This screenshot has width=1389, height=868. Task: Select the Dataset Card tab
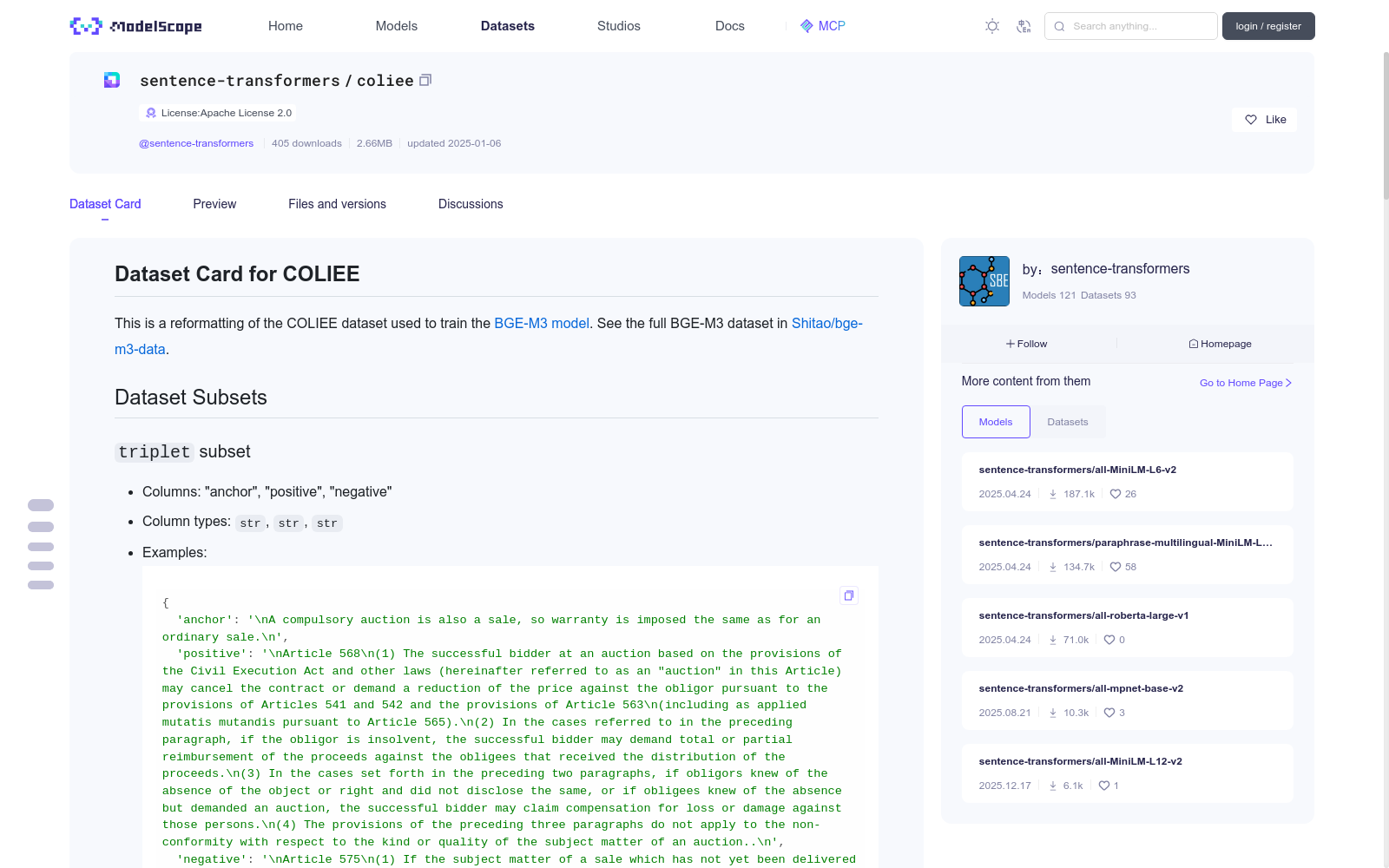pyautogui.click(x=105, y=204)
